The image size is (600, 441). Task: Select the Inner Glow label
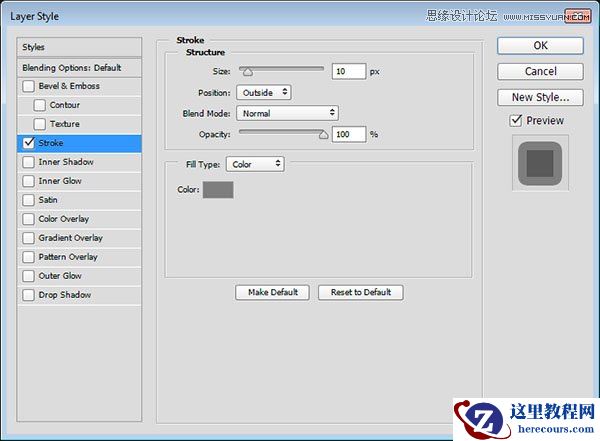click(x=60, y=181)
